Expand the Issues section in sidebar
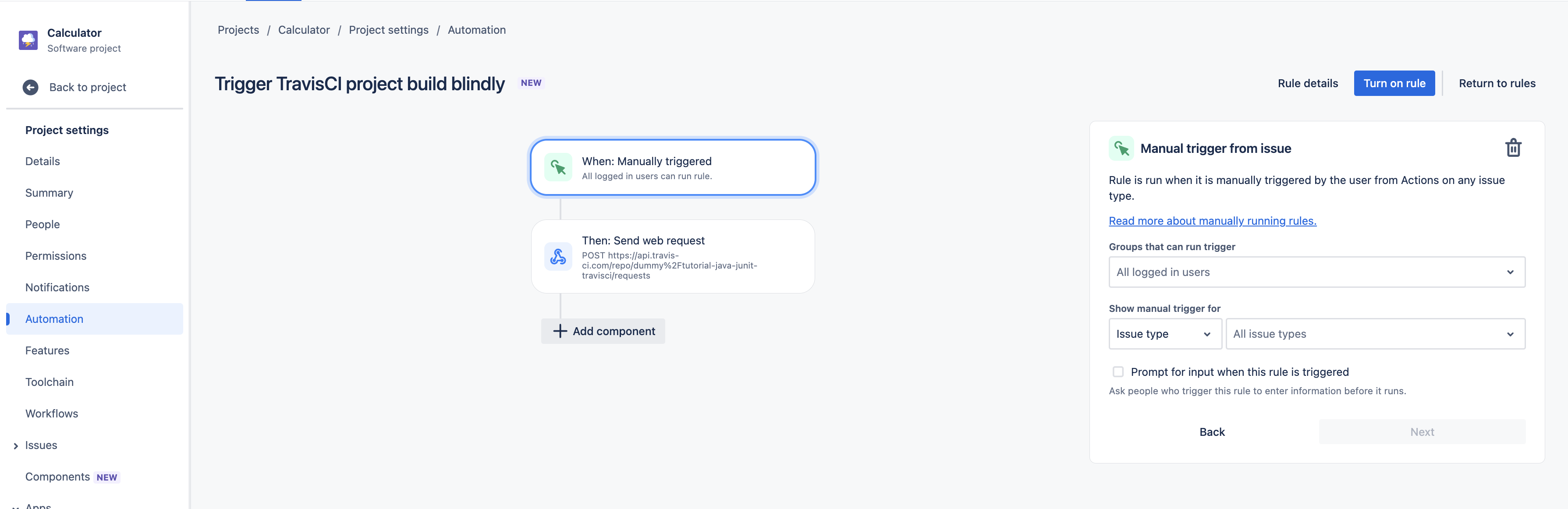Image resolution: width=1568 pixels, height=509 pixels. (16, 446)
